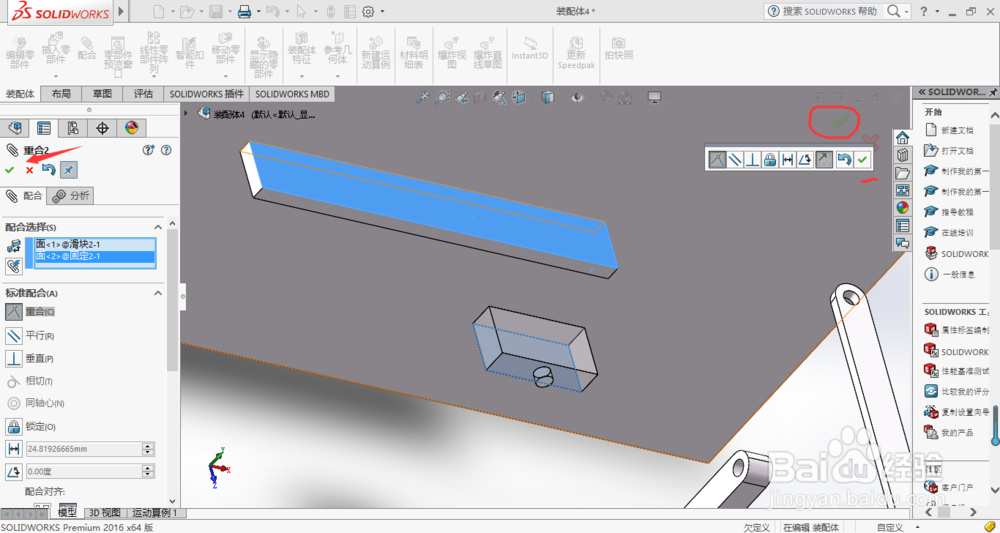Select the perpendicular mate in the pop-up toolbar
This screenshot has width=1000, height=533.
pos(753,159)
